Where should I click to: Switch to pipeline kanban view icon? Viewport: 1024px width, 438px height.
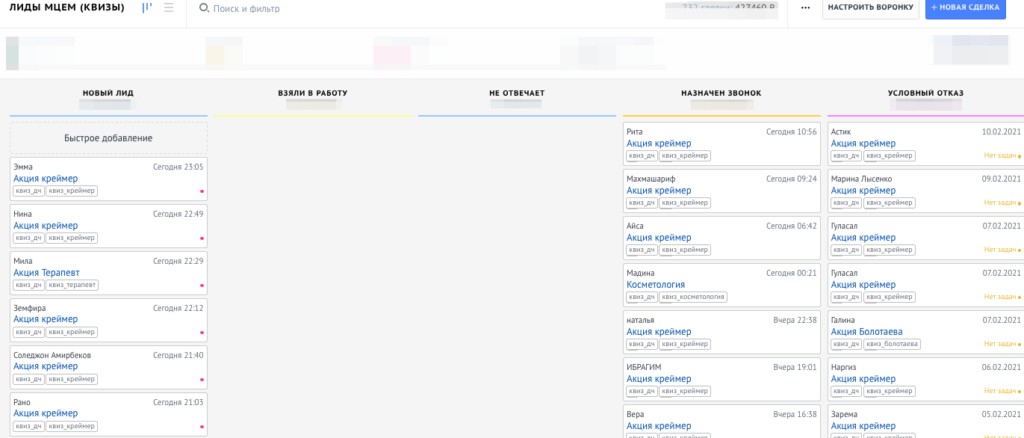click(x=147, y=8)
